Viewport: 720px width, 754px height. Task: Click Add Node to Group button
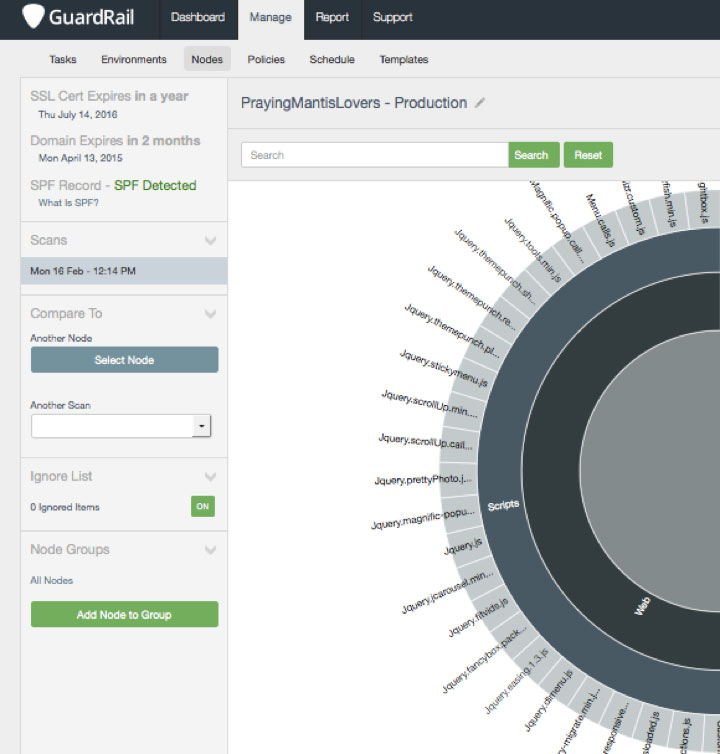[x=124, y=614]
